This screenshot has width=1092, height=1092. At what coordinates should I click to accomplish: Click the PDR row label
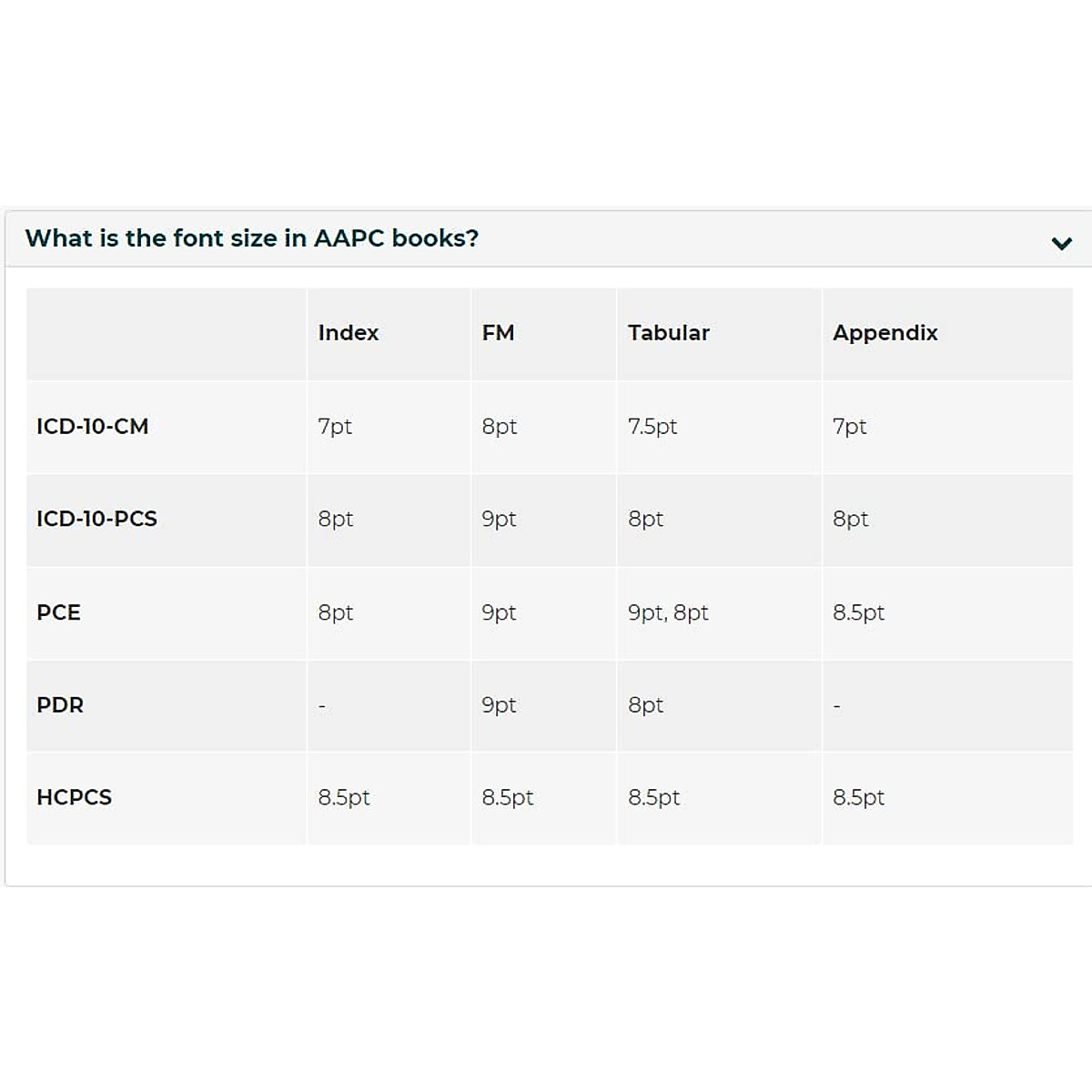tap(60, 705)
